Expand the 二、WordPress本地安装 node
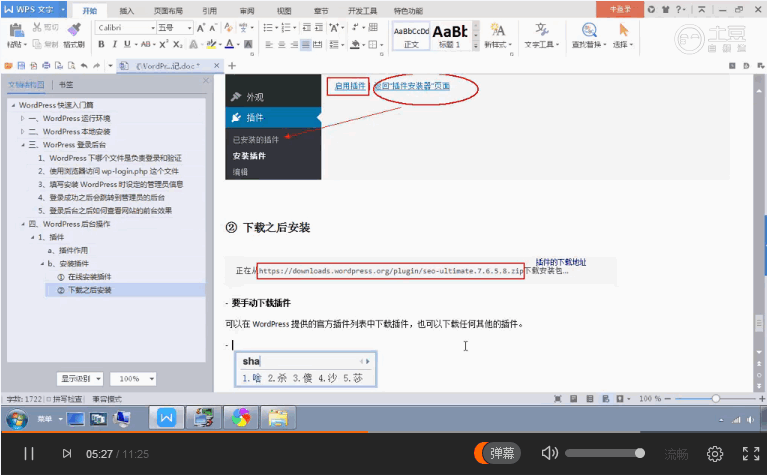The image size is (767, 475). (23, 132)
